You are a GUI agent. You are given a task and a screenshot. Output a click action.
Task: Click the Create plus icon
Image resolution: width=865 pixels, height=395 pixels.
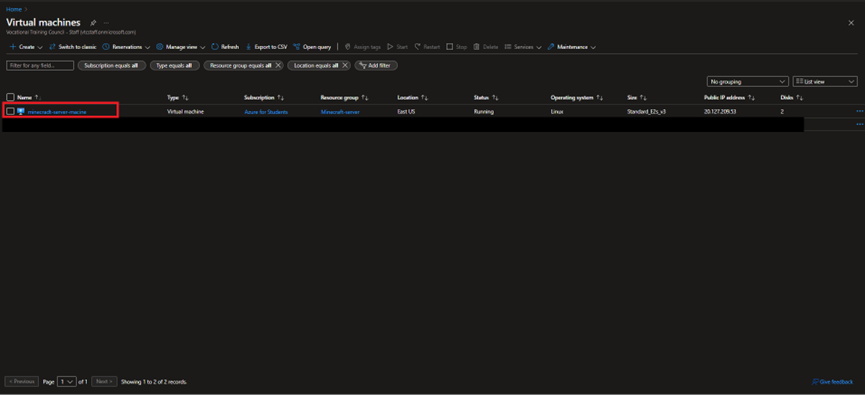click(13, 47)
